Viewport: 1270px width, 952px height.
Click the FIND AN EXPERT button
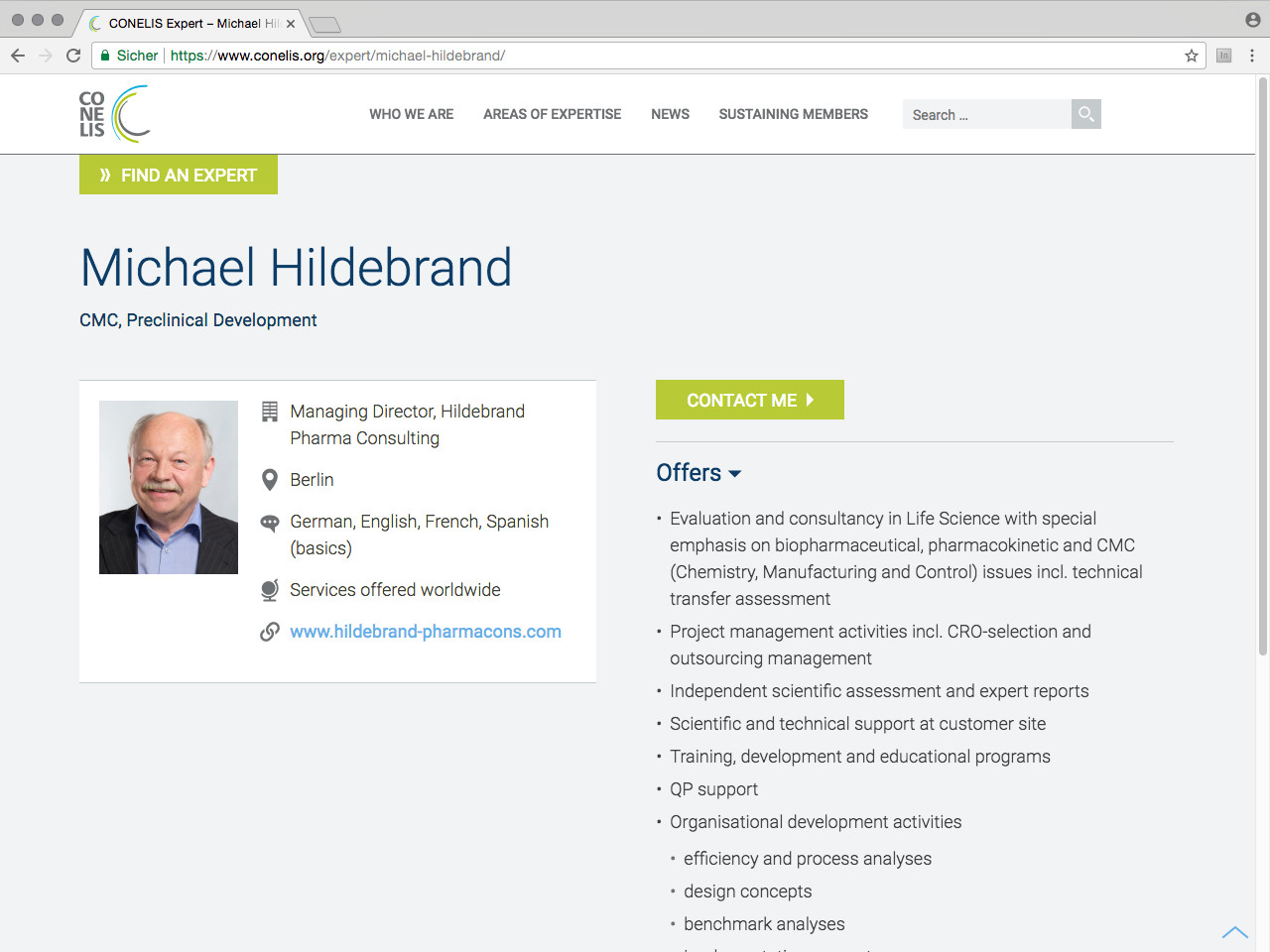tap(179, 175)
